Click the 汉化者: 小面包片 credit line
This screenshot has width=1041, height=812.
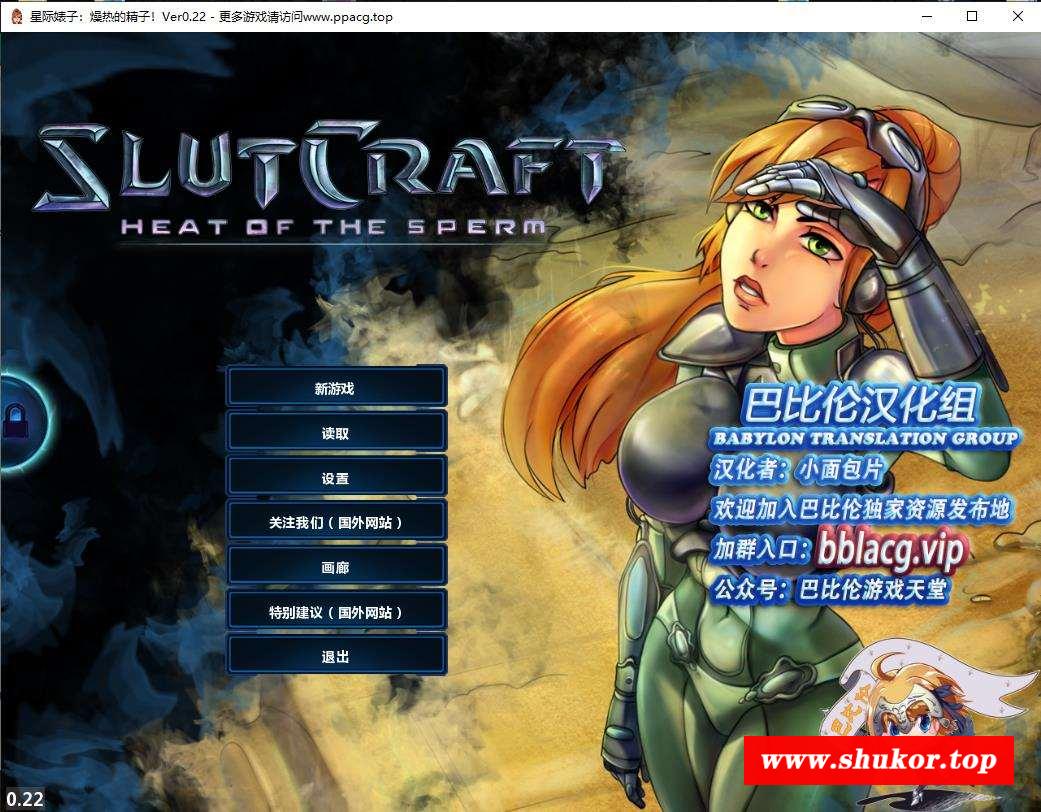coord(797,469)
